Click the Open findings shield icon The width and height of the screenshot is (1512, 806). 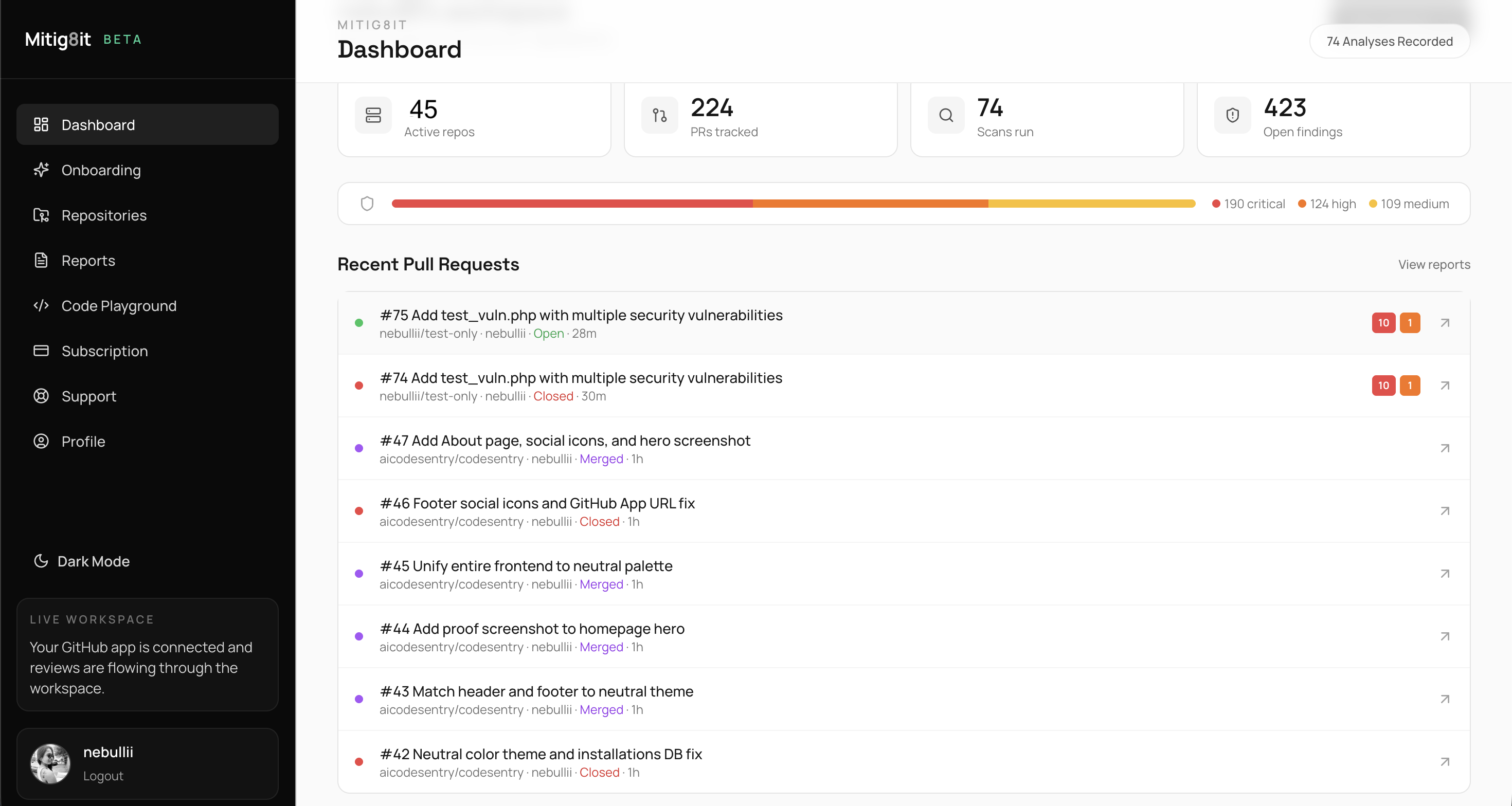(1232, 115)
